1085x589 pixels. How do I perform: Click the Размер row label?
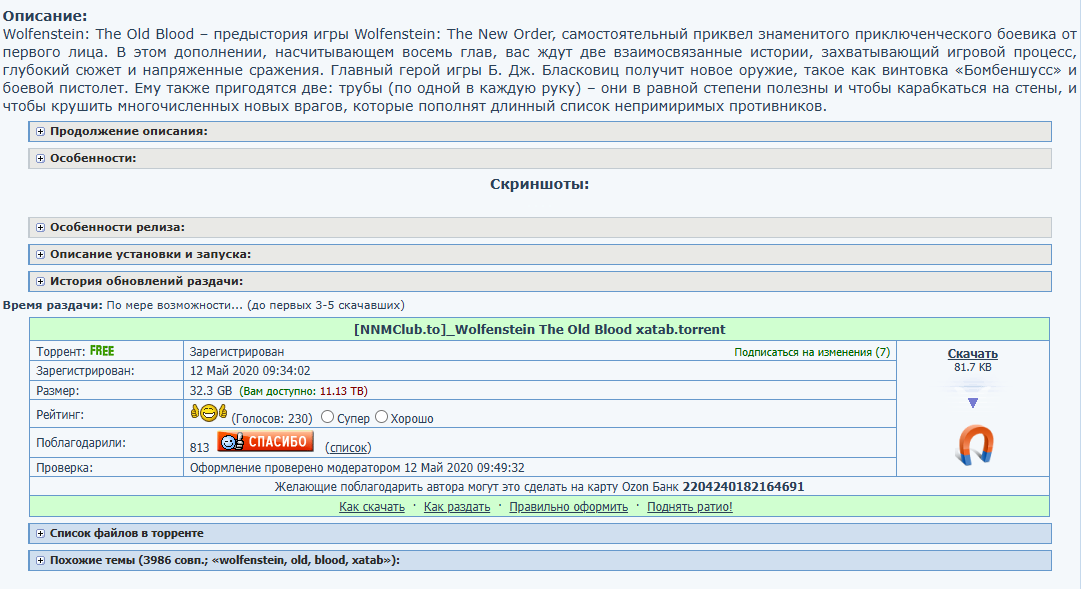(60, 391)
